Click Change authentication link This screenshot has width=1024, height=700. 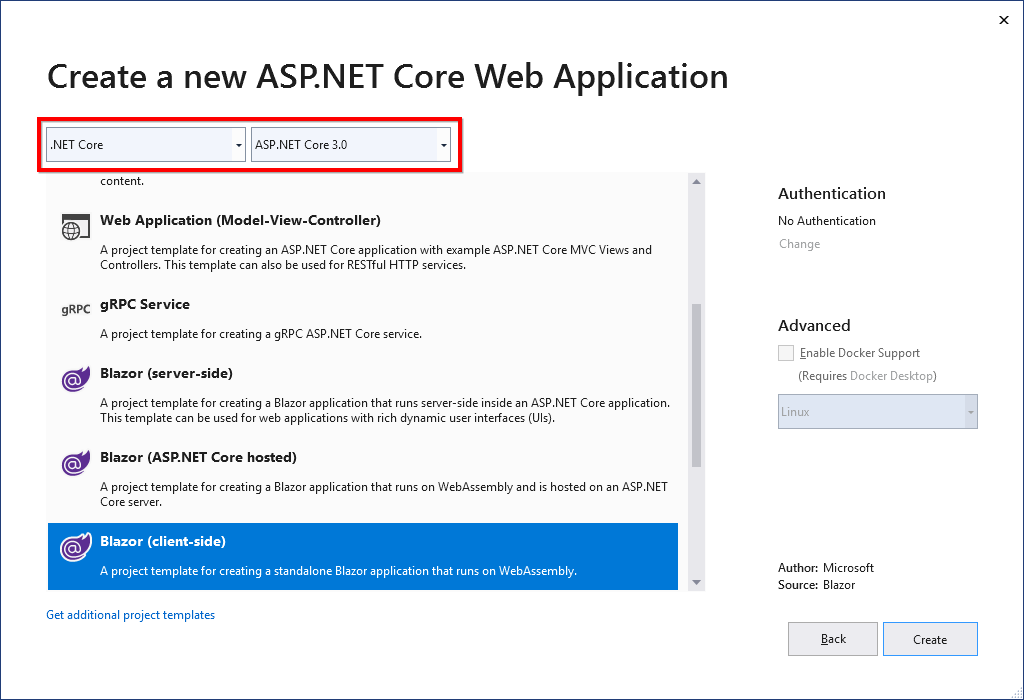799,244
